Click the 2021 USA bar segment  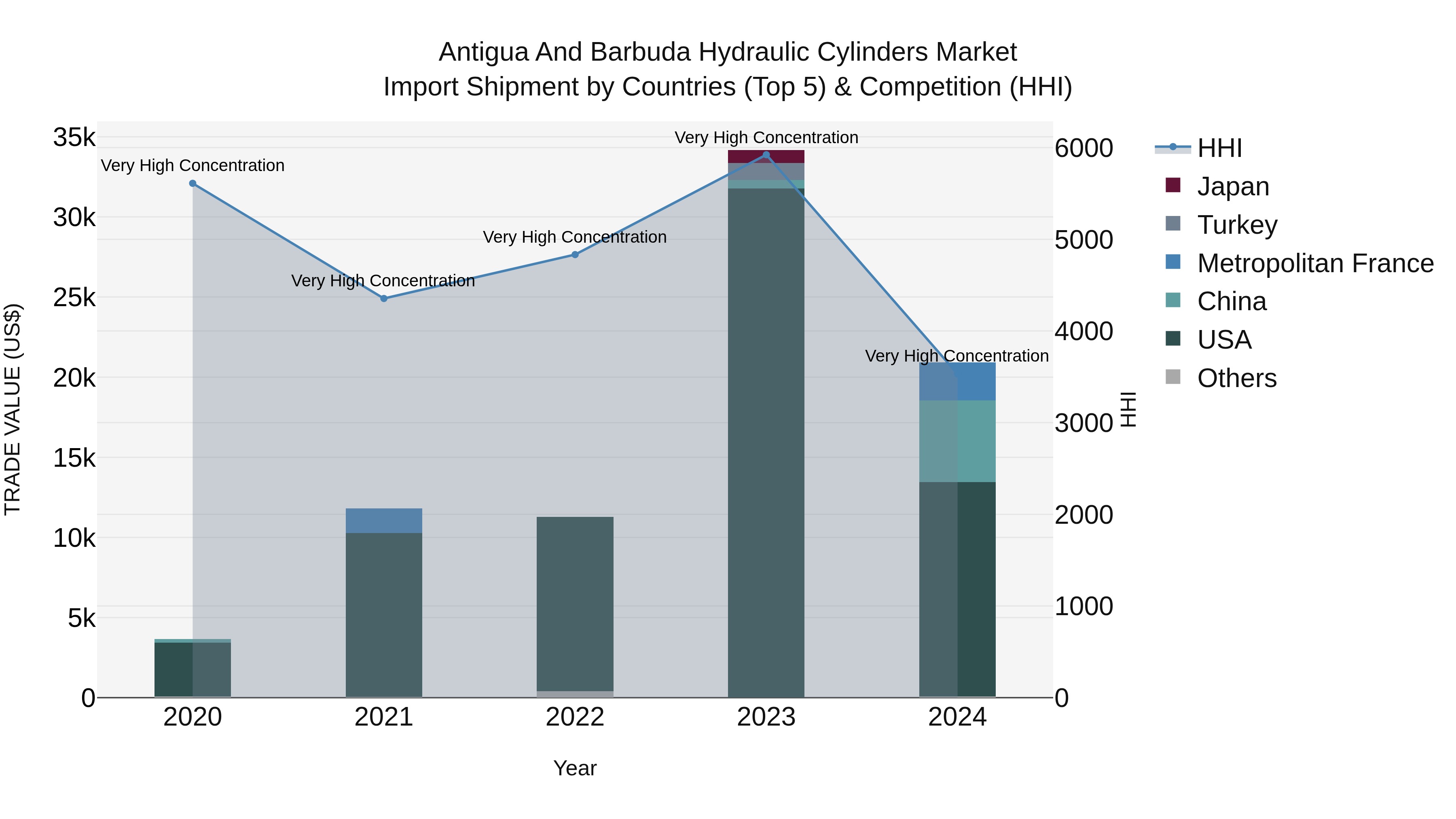click(x=384, y=615)
